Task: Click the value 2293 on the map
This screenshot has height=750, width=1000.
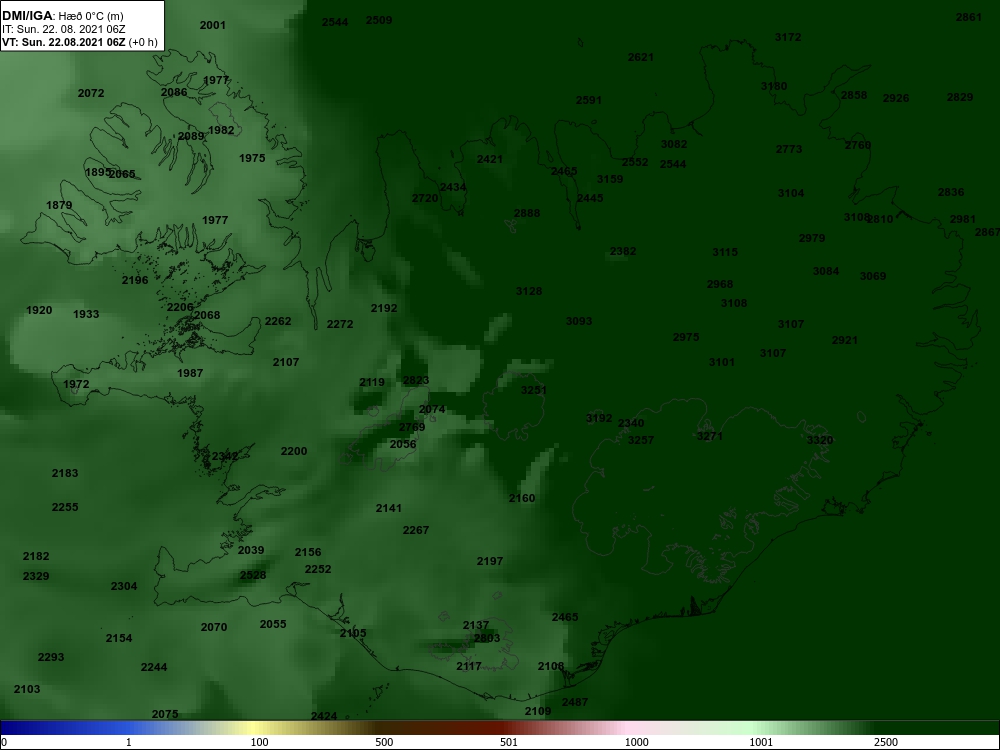Action: coord(51,658)
